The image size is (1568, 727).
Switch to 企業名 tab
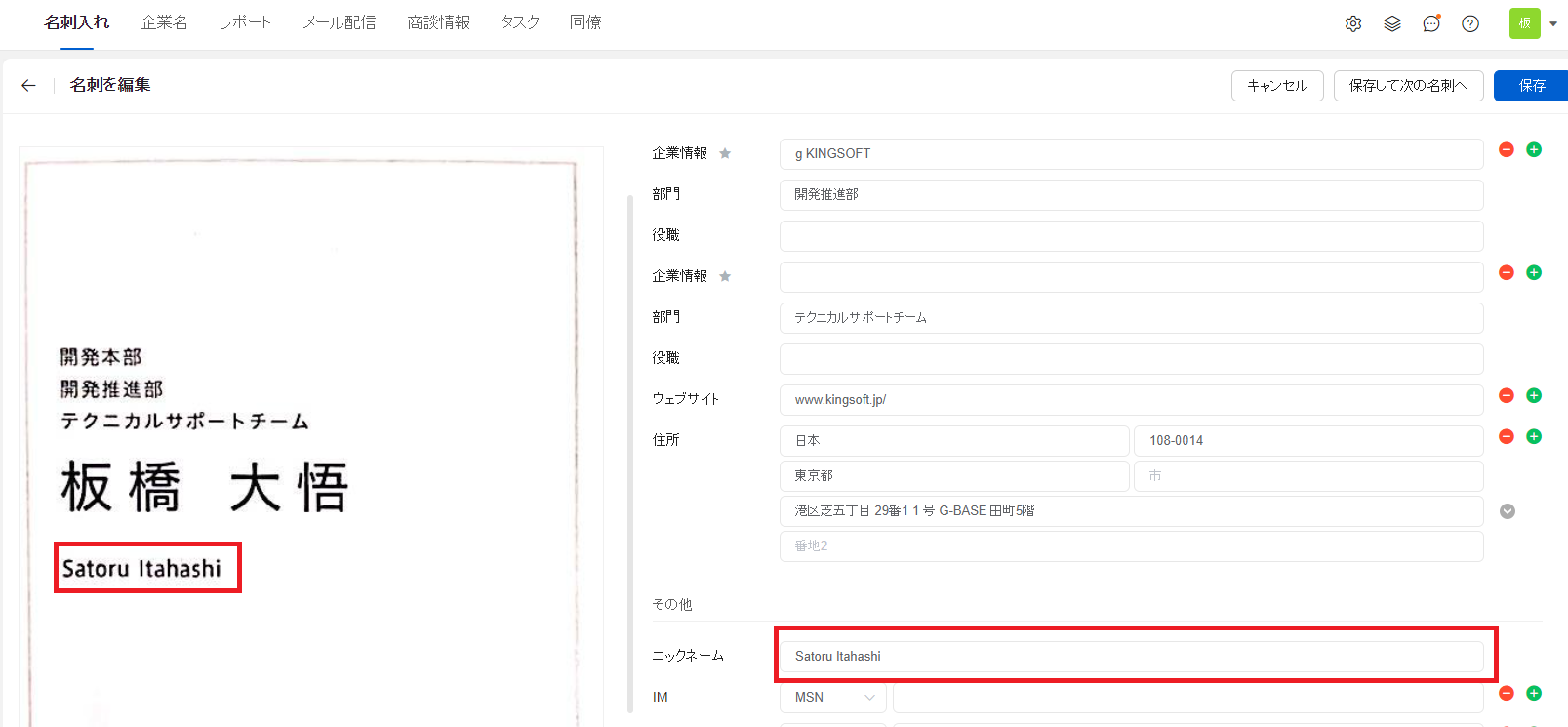(164, 22)
